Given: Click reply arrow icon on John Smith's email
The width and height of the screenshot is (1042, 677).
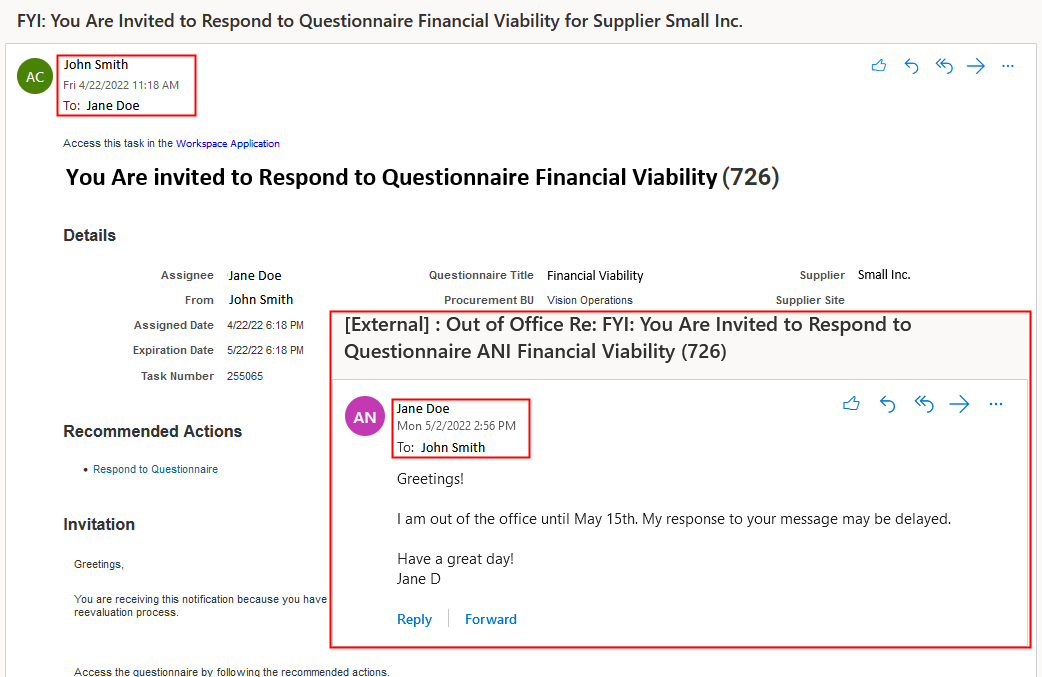Looking at the screenshot, I should [x=911, y=66].
